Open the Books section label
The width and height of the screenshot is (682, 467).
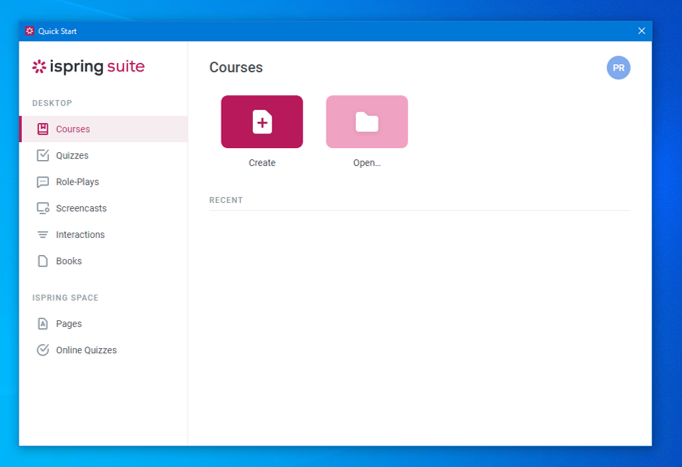pos(69,261)
